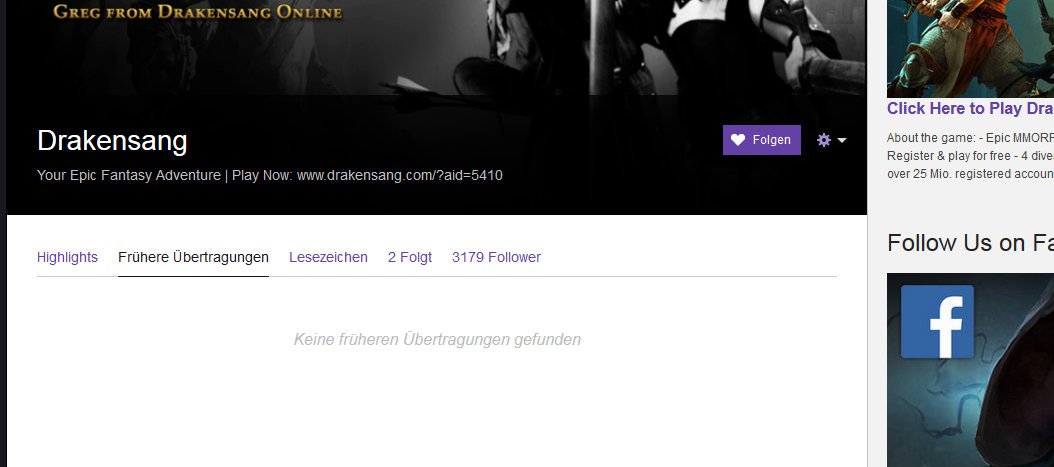The image size is (1054, 467).
Task: Click the Greg from Drakensang Online banner text
Action: (x=198, y=11)
